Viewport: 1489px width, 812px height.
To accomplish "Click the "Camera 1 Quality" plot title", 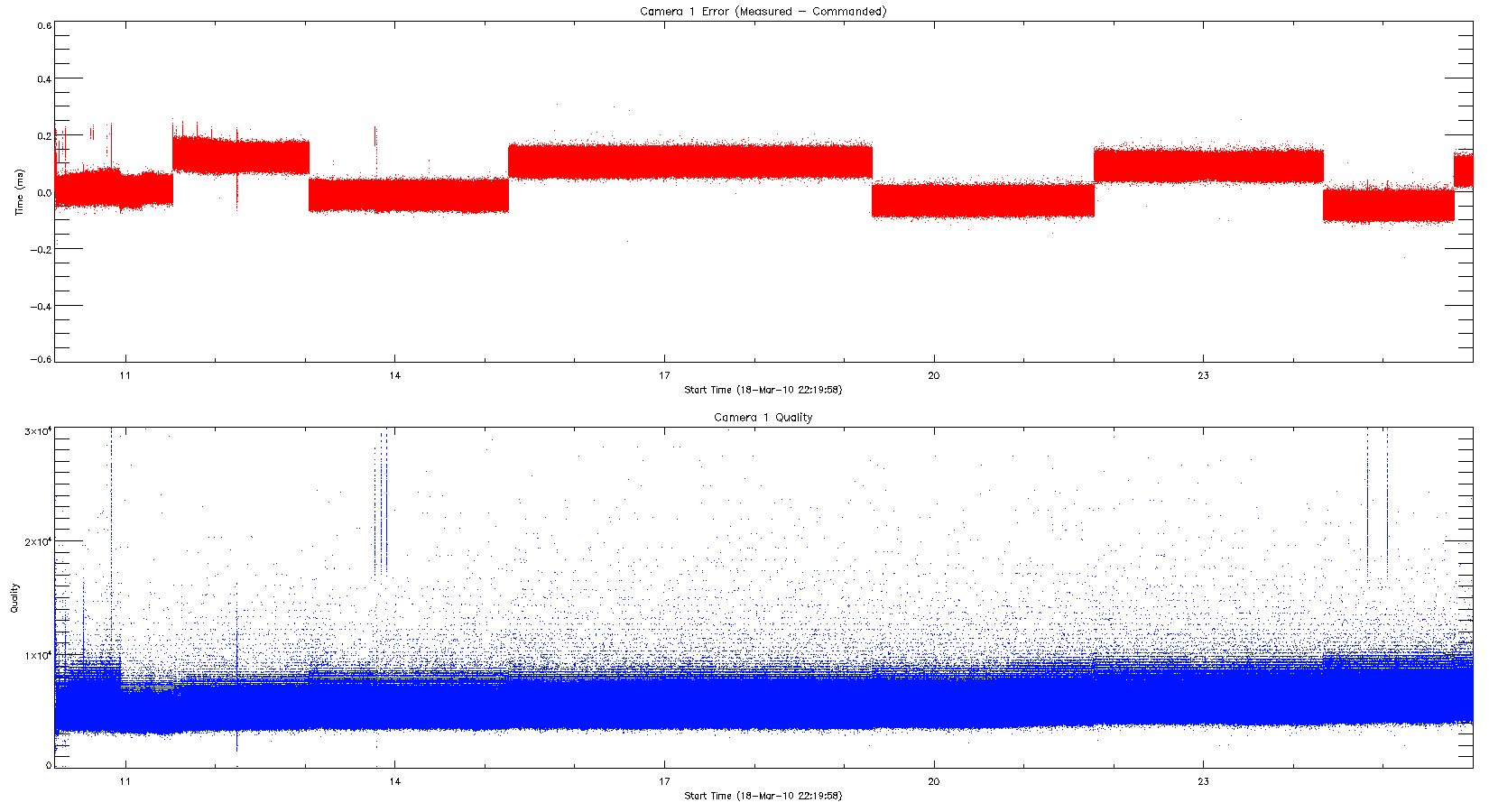I will click(x=763, y=418).
